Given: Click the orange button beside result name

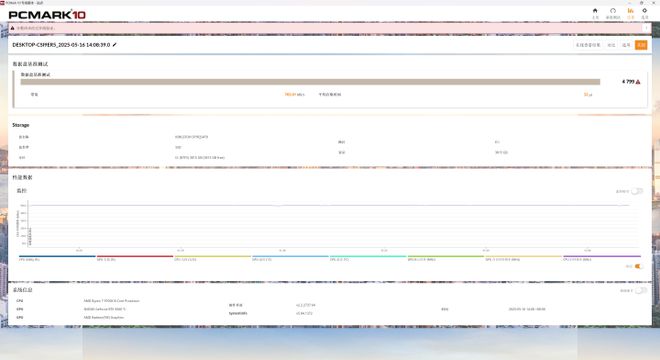Looking at the screenshot, I should tap(641, 45).
